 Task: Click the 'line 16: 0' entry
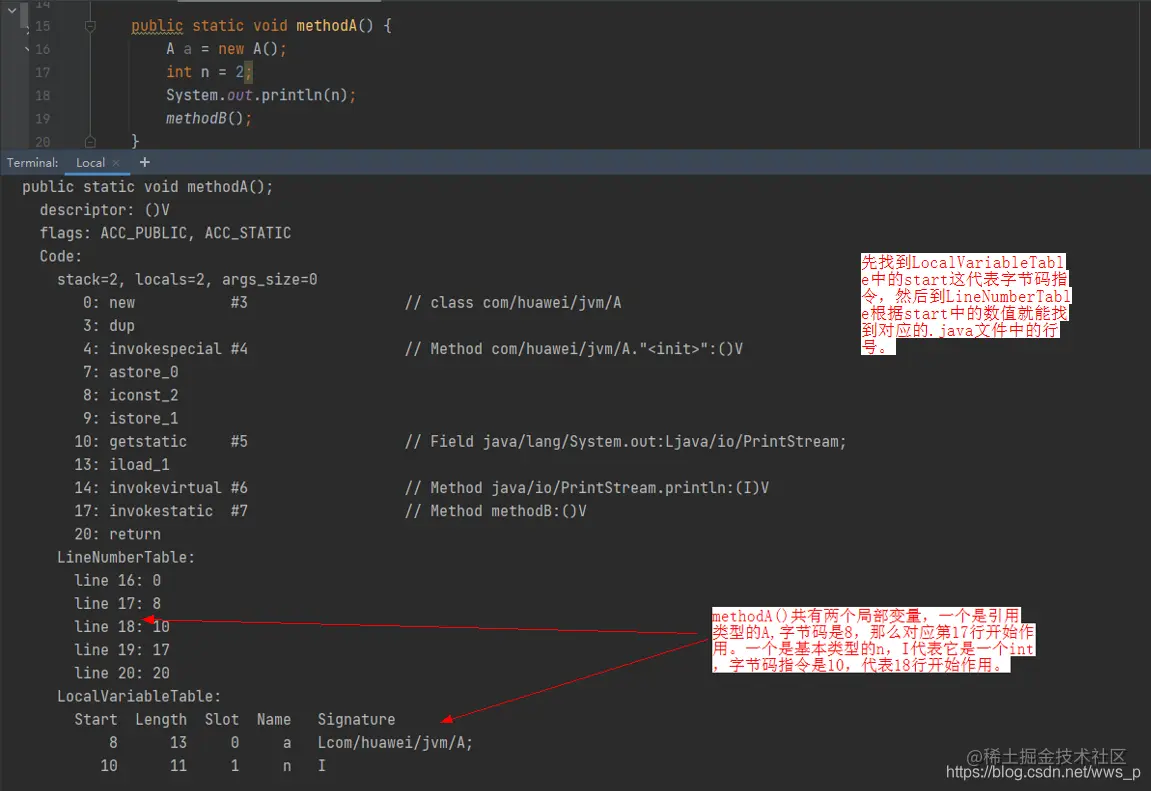coord(117,580)
